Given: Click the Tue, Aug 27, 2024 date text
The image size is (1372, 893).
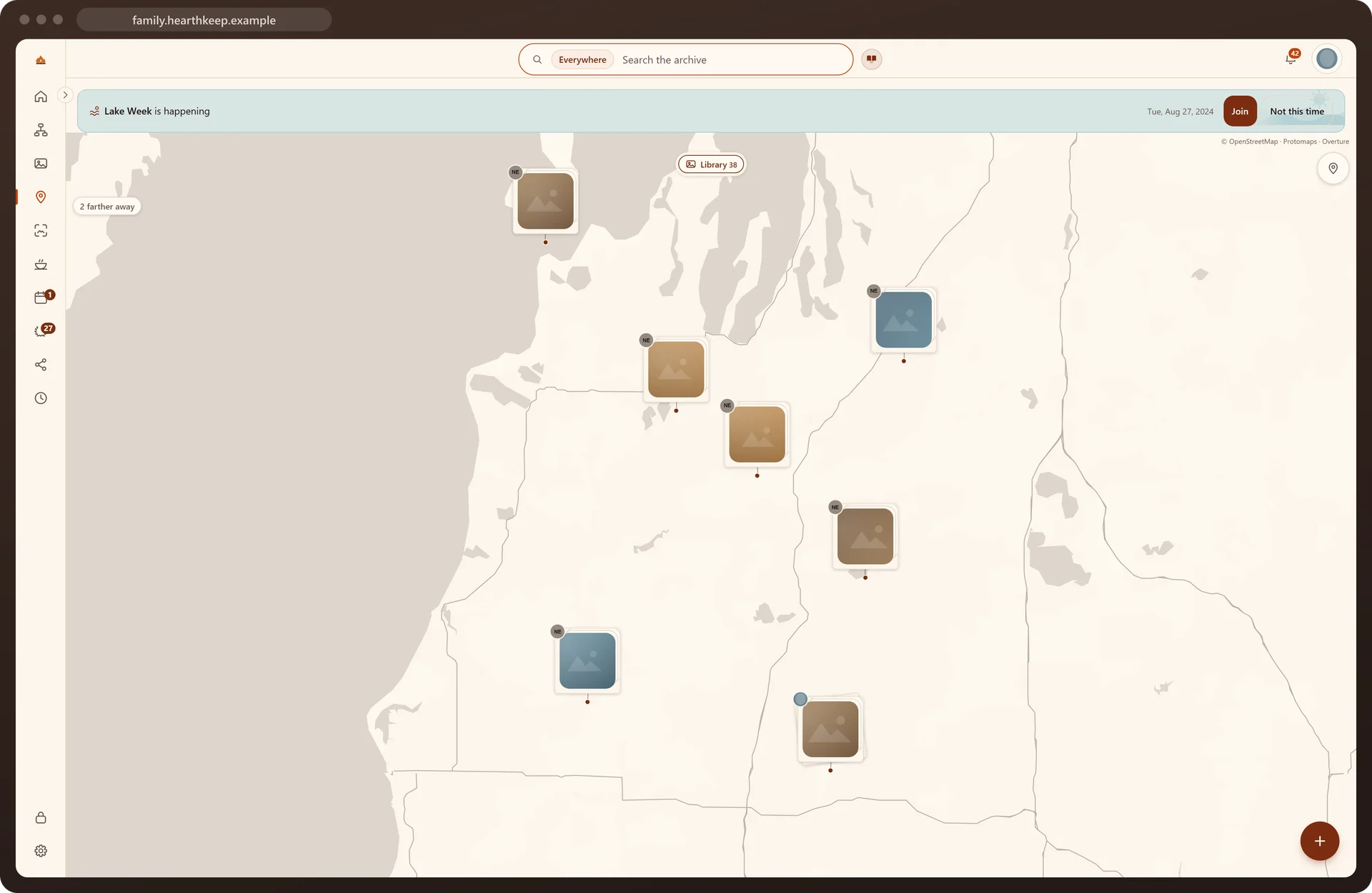Looking at the screenshot, I should pos(1180,112).
